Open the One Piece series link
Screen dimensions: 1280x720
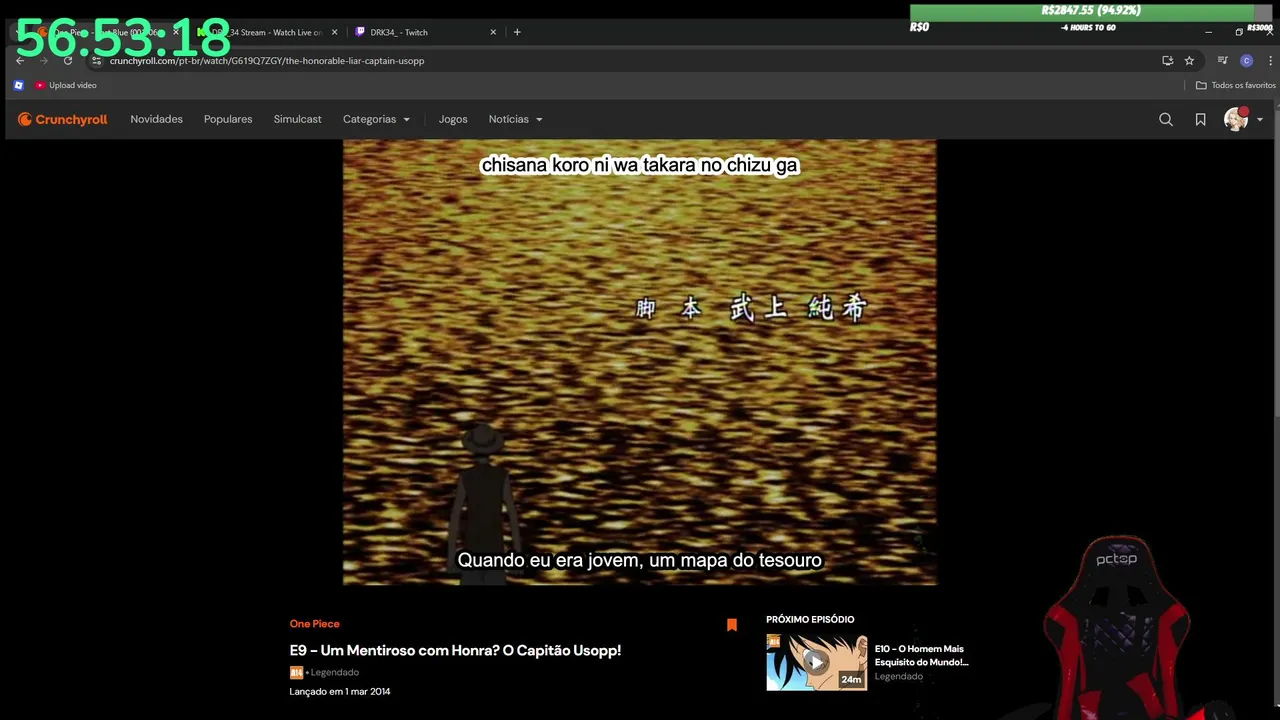[x=315, y=624]
